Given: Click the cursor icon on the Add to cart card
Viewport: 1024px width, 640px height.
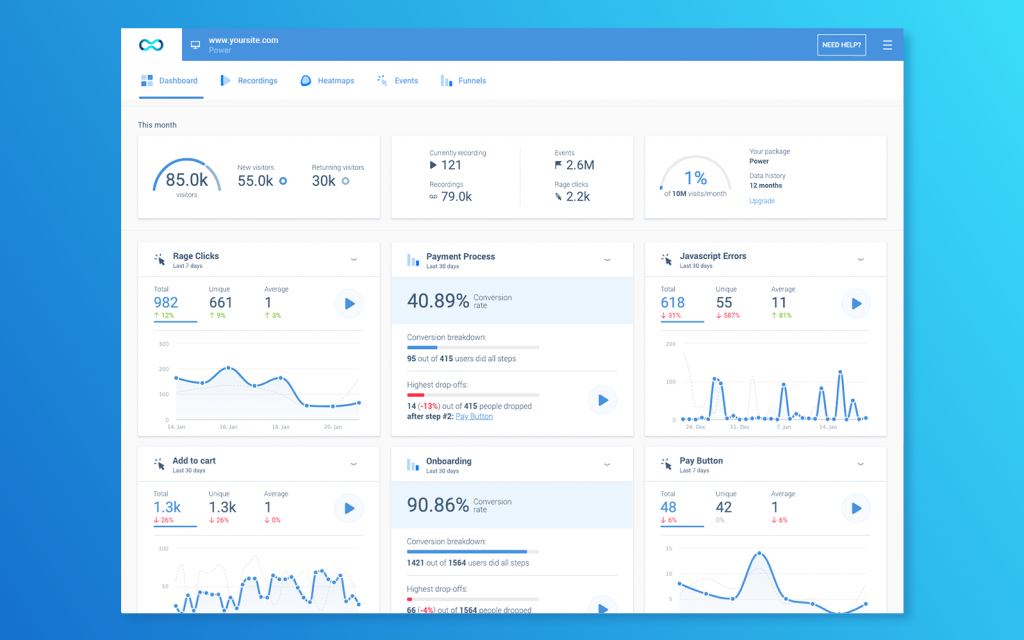Looking at the screenshot, I should (159, 463).
